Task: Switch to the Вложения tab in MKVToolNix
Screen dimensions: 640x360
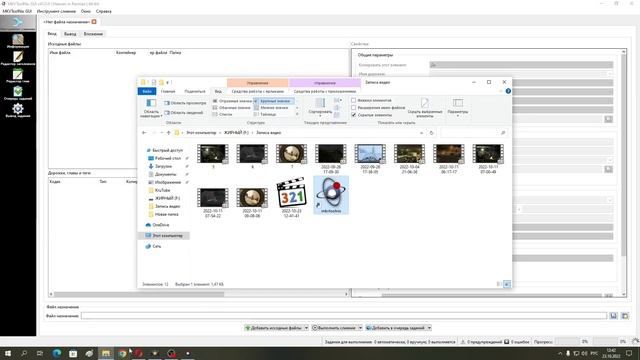Action: (x=93, y=34)
